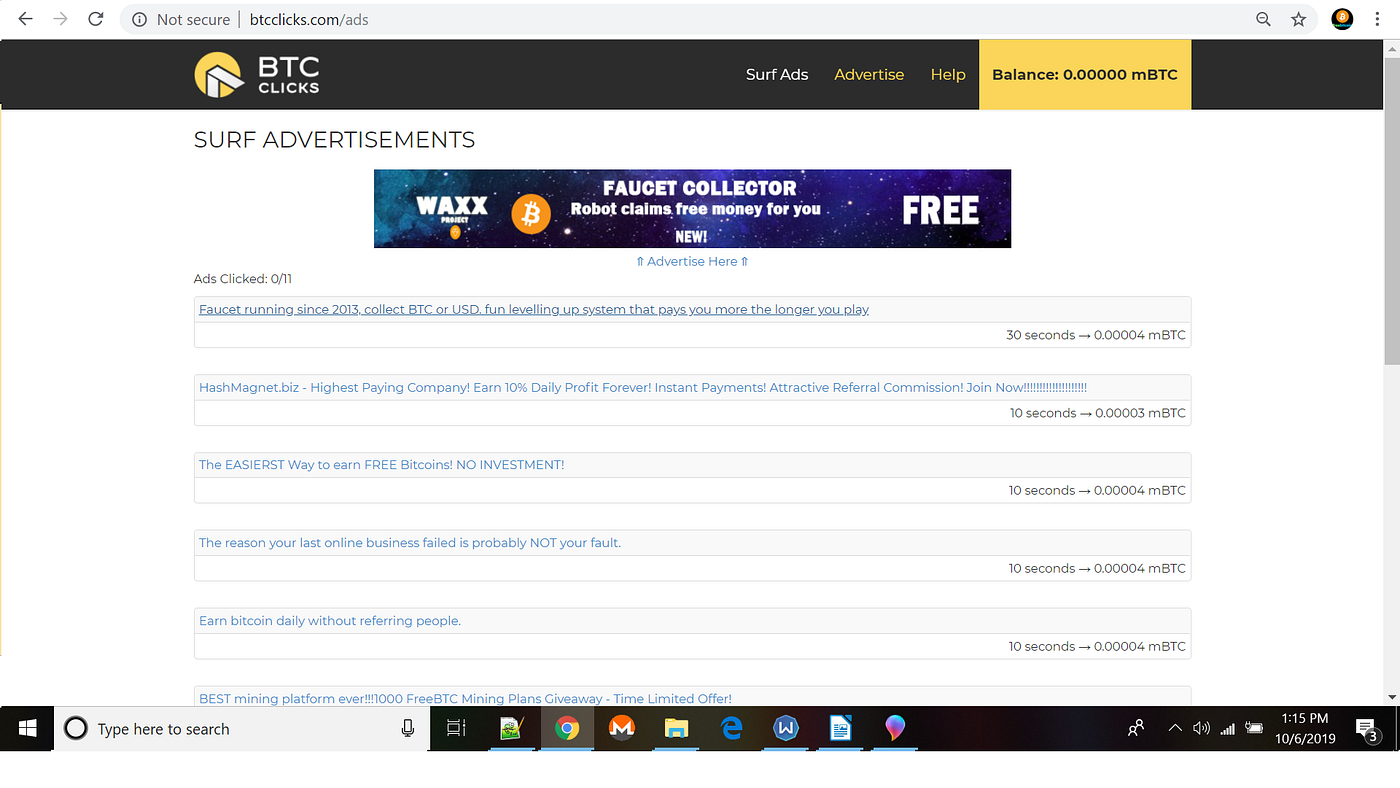The height and width of the screenshot is (788, 1400).
Task: Click the 'Ads Clicked: 0/11' text
Action: pyautogui.click(x=243, y=279)
